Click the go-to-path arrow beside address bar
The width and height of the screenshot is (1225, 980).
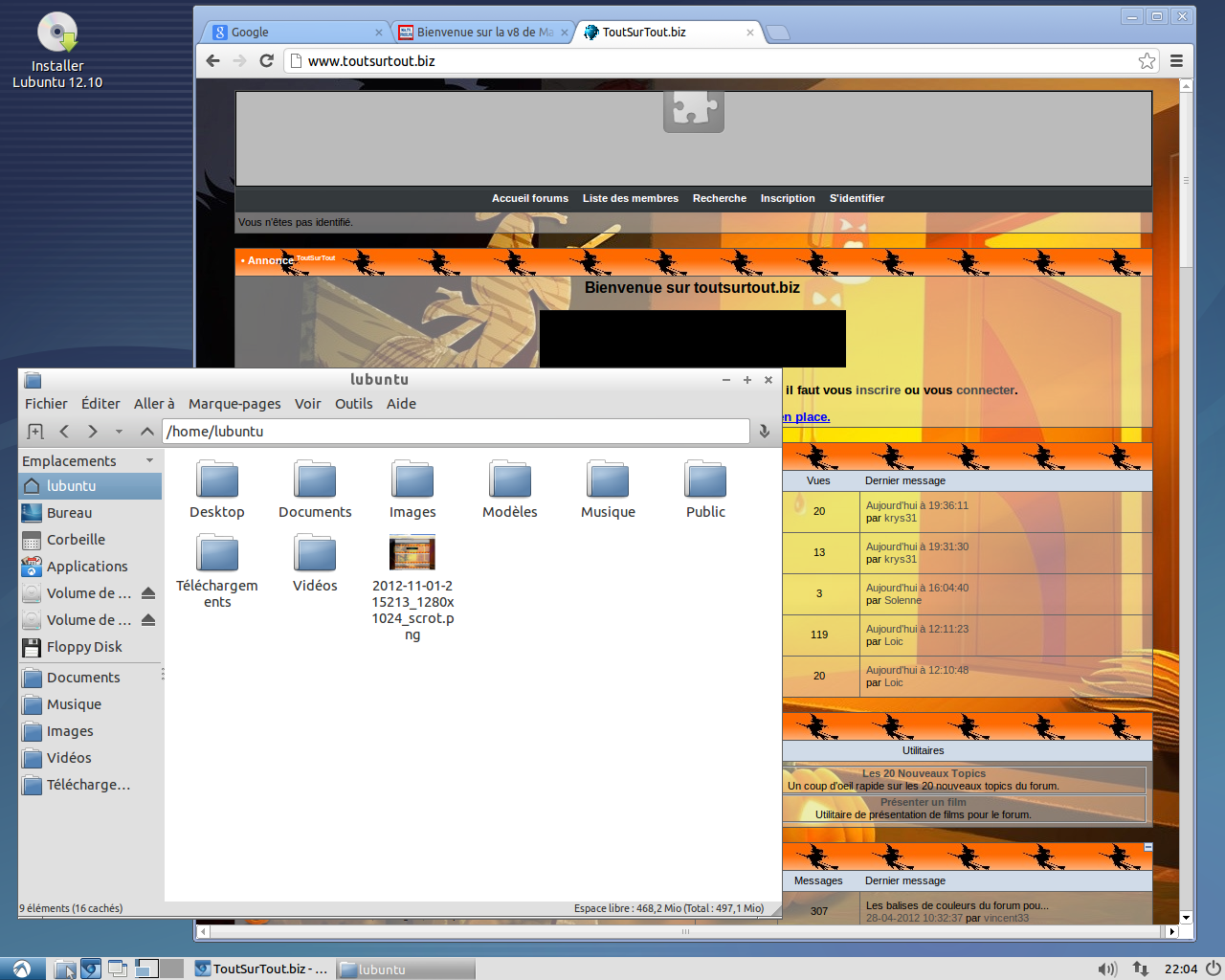tap(764, 432)
